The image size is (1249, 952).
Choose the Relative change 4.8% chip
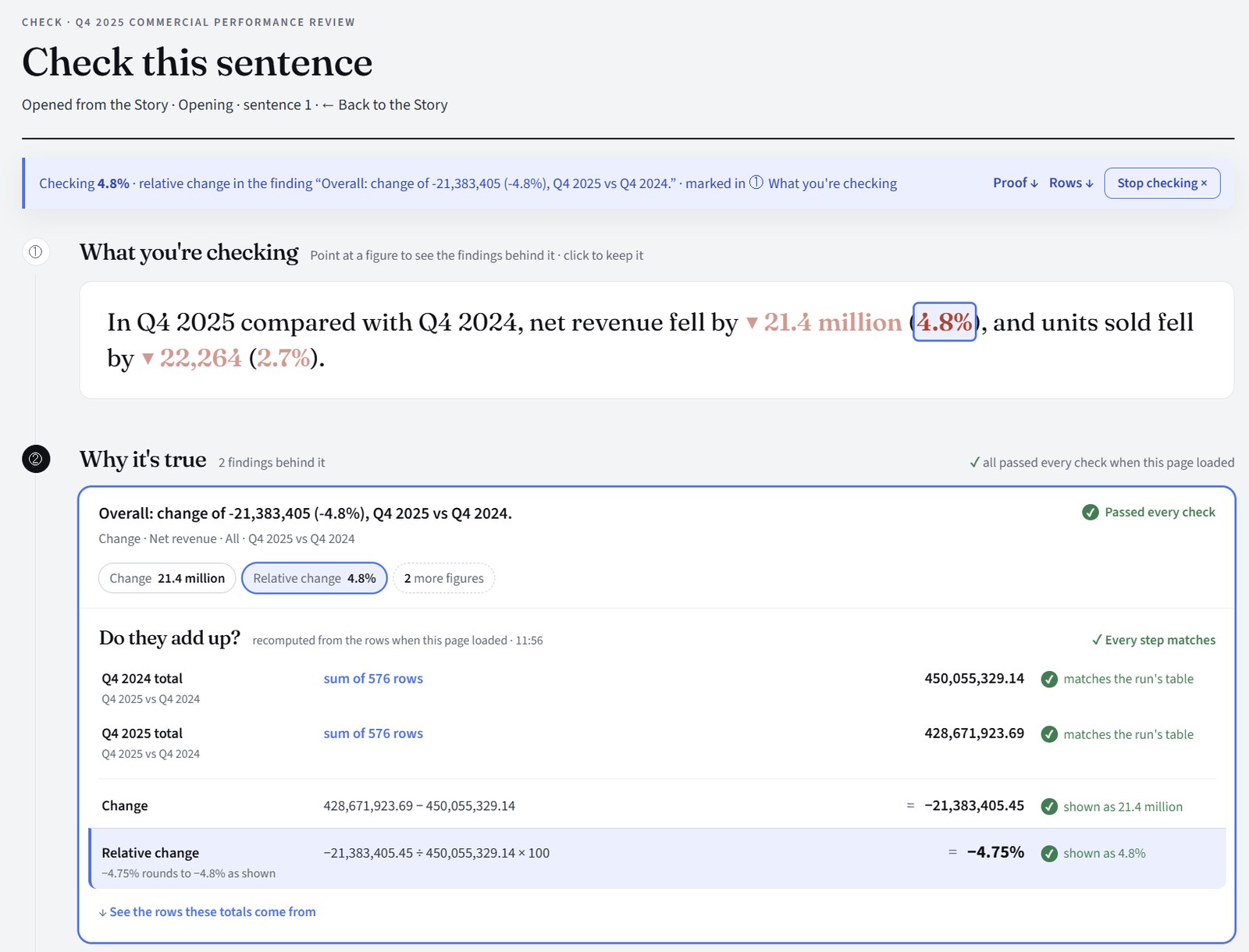(315, 578)
